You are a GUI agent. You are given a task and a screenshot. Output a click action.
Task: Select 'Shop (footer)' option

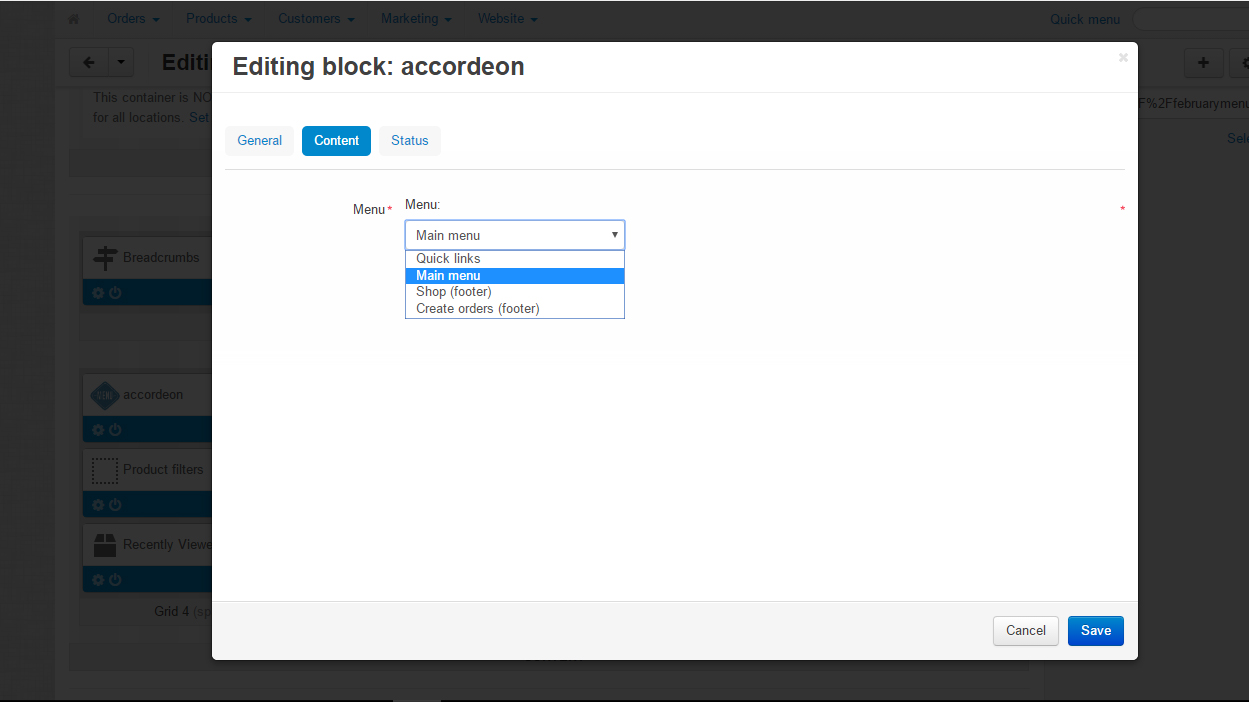click(454, 292)
